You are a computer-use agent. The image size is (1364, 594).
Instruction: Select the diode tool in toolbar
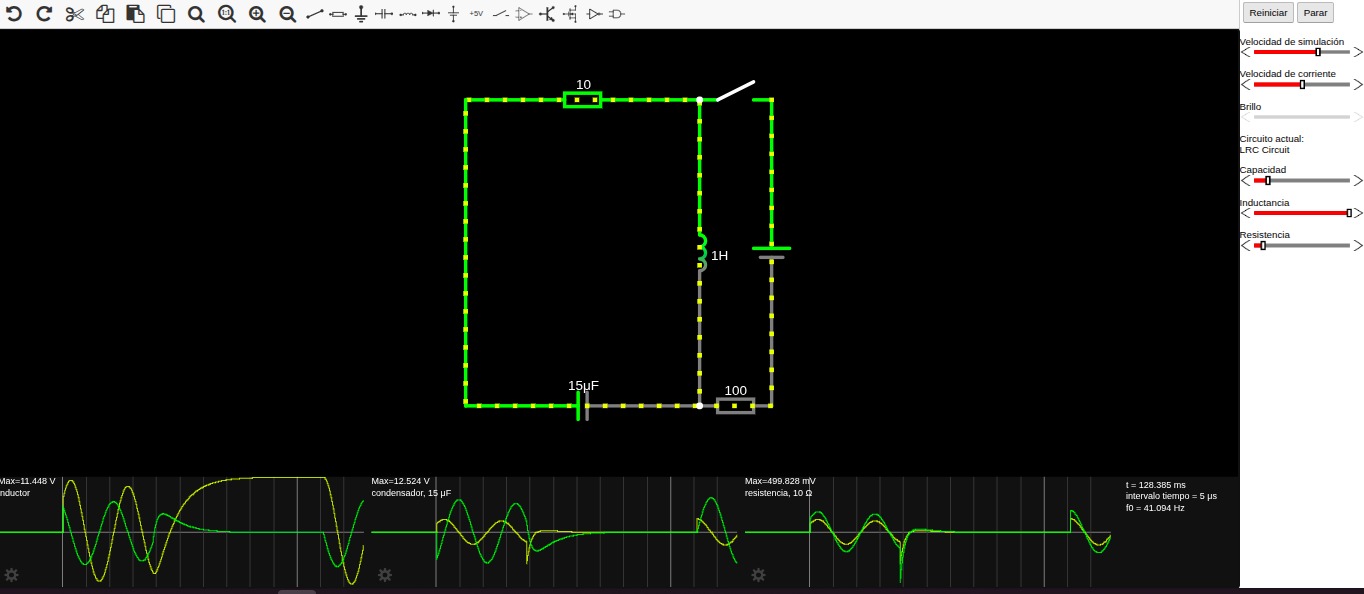(x=430, y=14)
